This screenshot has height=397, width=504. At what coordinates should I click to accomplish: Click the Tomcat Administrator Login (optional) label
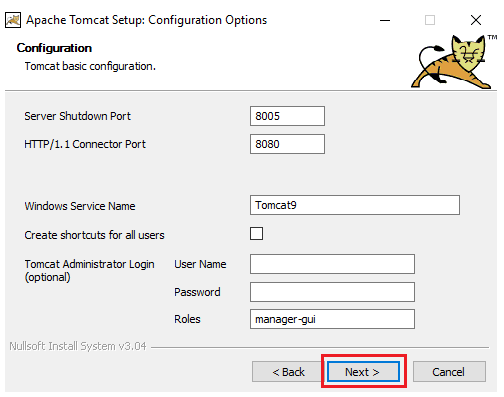[89, 270]
